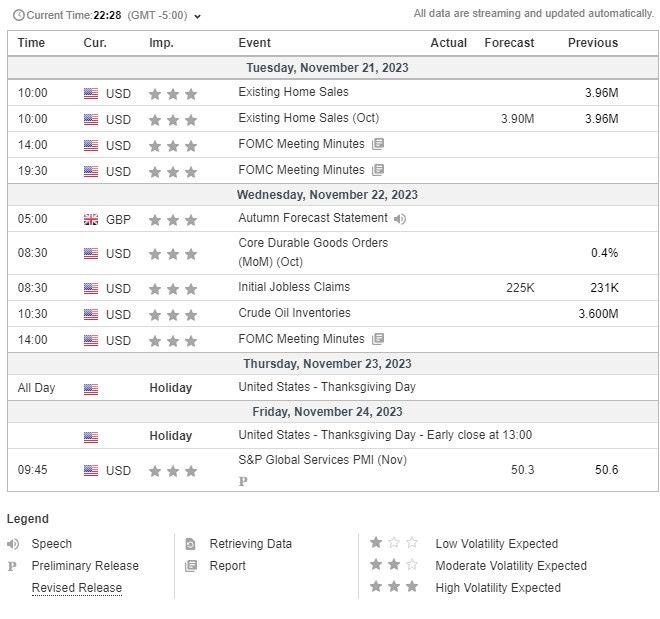660x619 pixels.
Task: Open the Initial Jobless Claims event
Action: [294, 287]
